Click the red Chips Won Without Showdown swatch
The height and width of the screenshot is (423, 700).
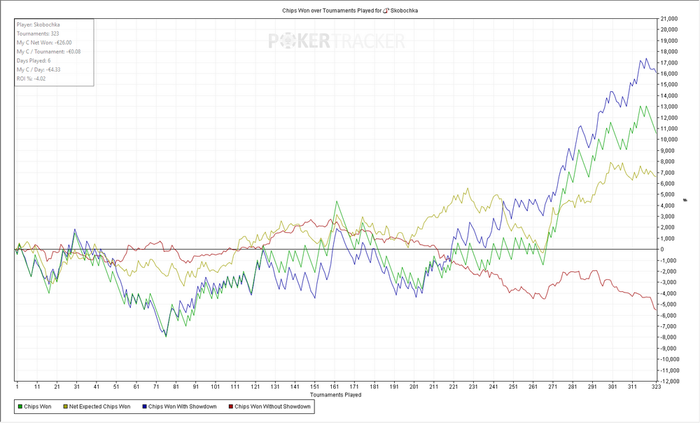[x=231, y=406]
